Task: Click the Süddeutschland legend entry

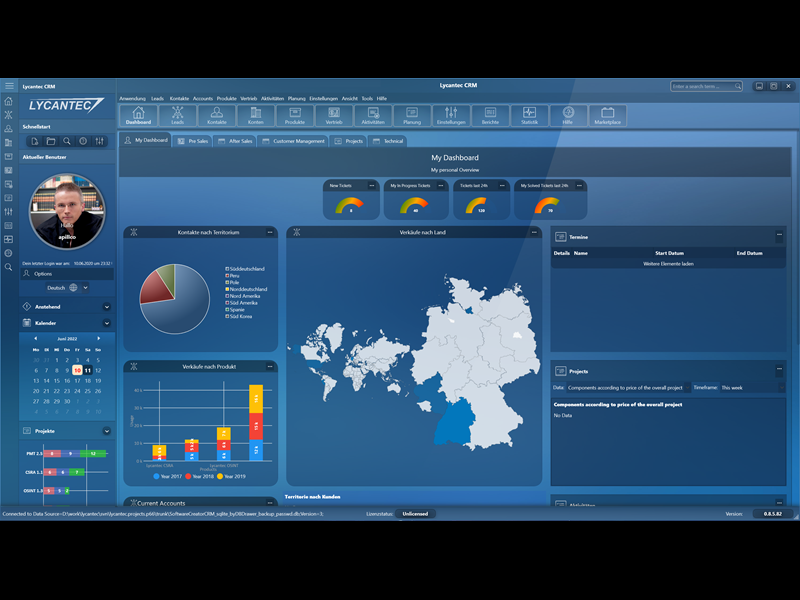Action: click(x=245, y=269)
